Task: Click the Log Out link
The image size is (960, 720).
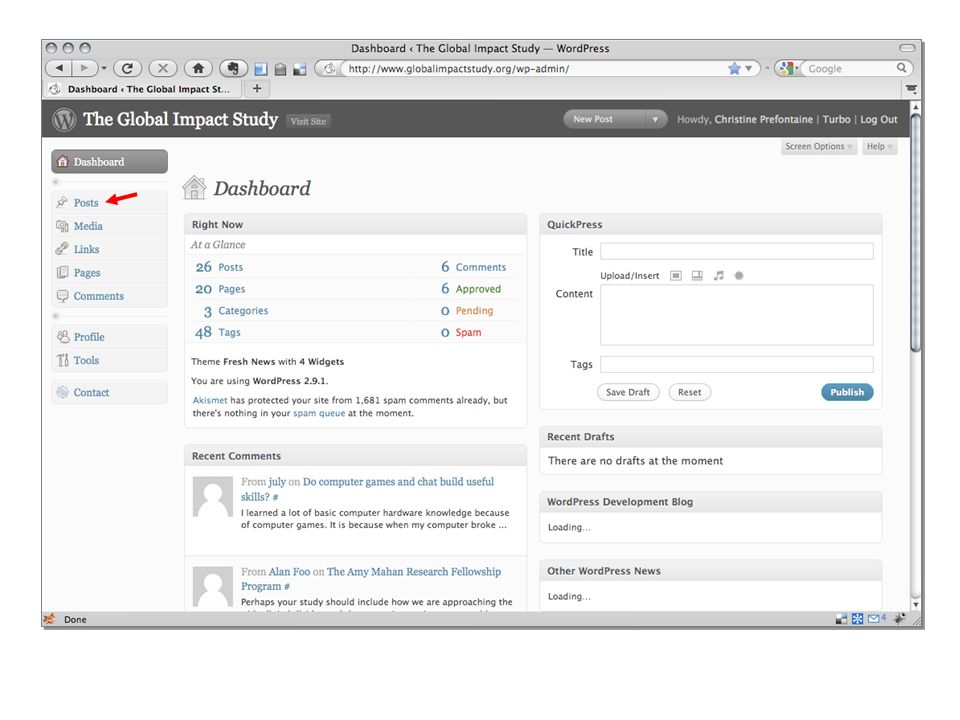Action: (x=879, y=119)
